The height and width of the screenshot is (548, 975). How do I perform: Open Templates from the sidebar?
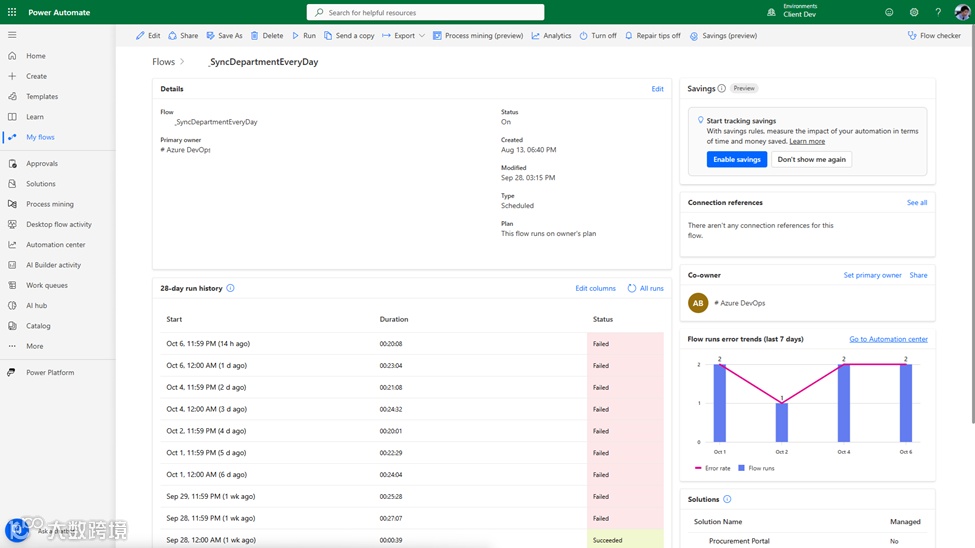(x=42, y=96)
